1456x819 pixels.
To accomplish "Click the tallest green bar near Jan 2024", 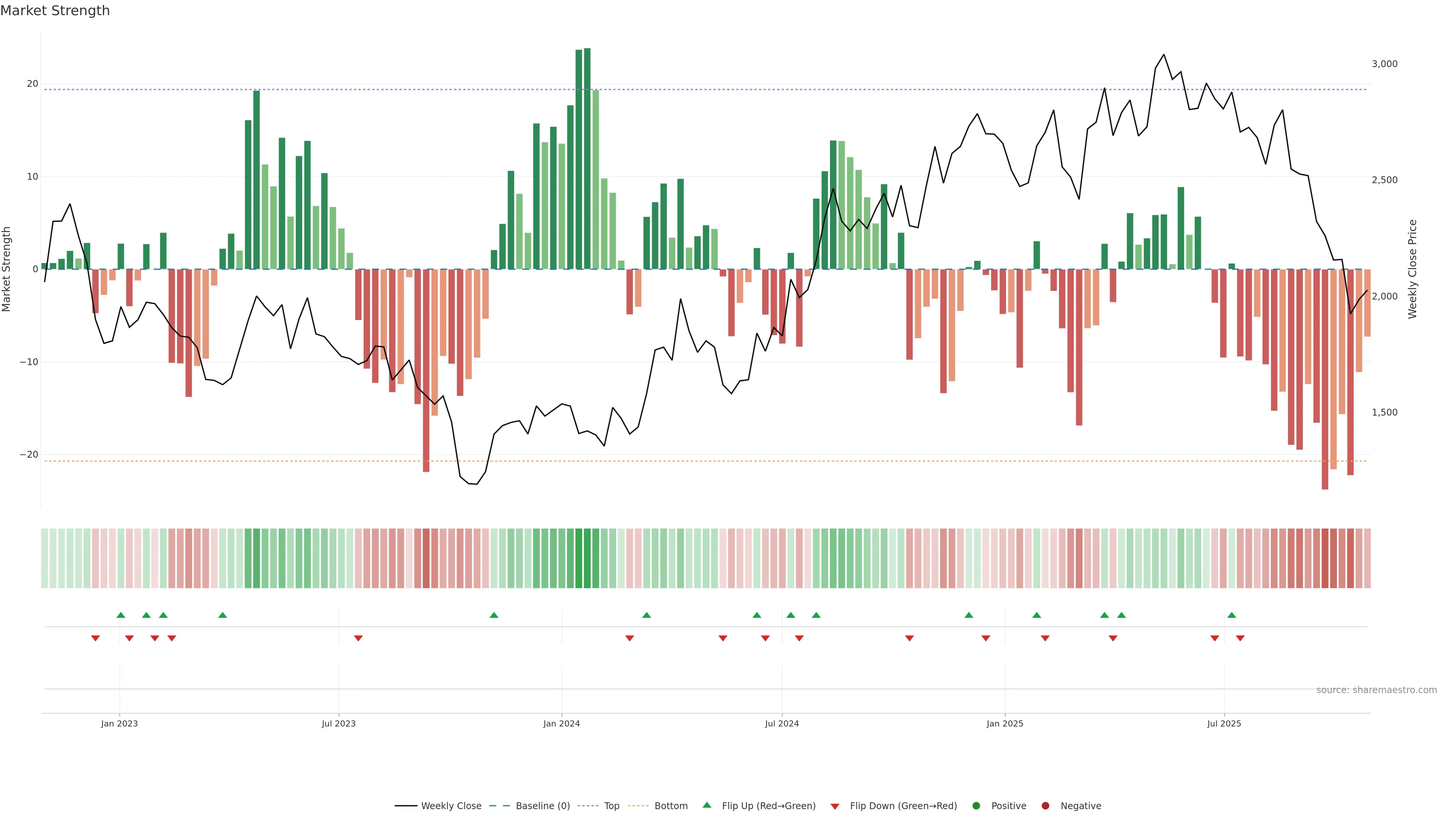I will 587,158.
